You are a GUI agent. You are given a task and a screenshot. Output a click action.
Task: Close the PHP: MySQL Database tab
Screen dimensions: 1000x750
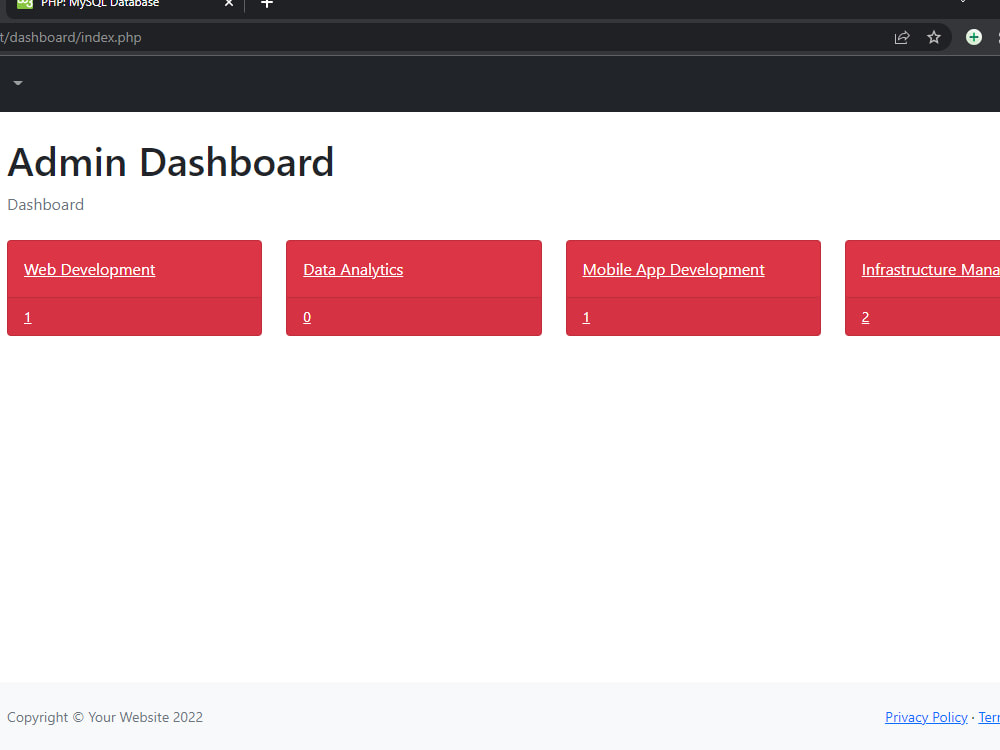[229, 4]
